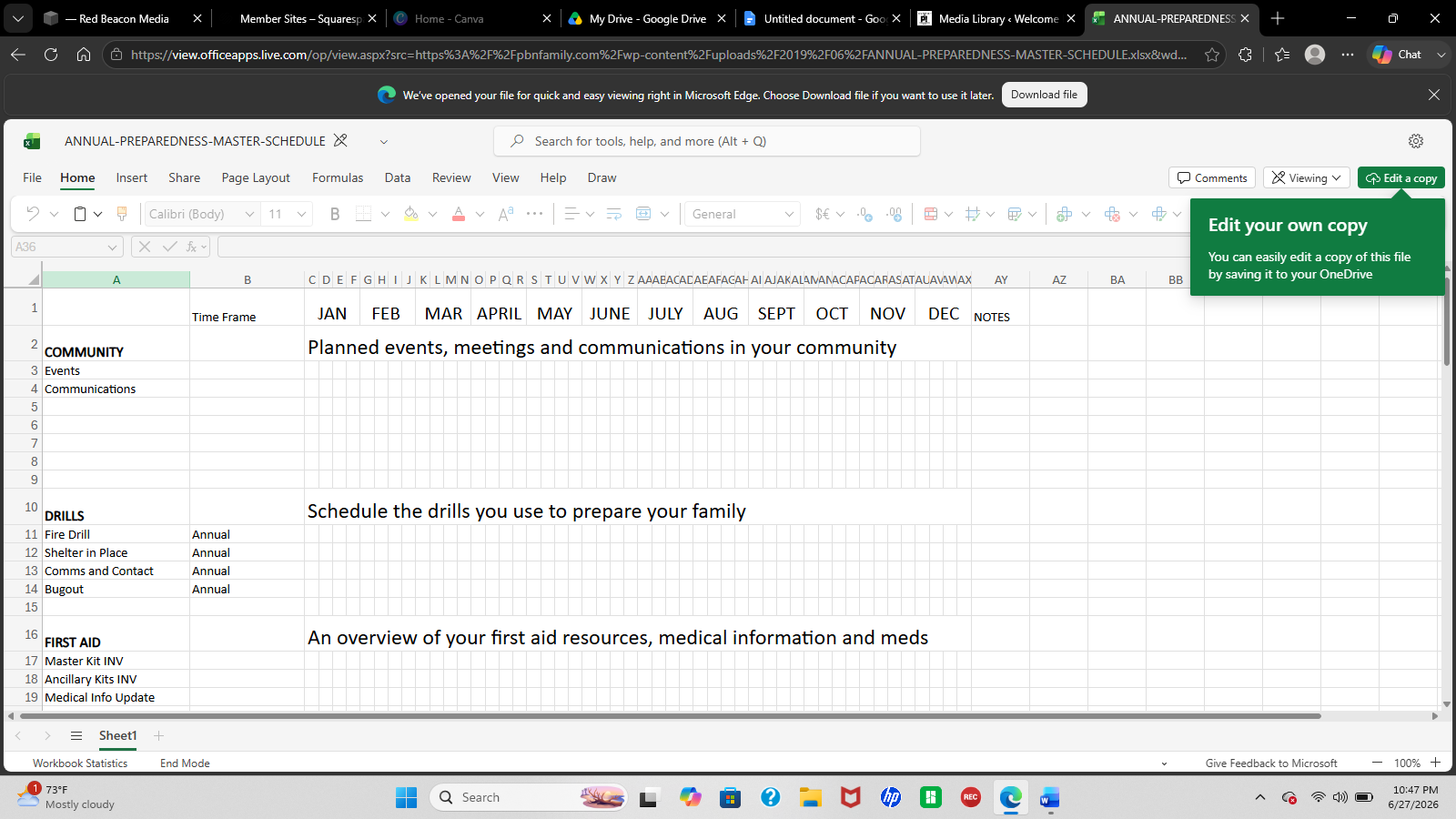This screenshot has height=819, width=1456.
Task: Click the Delete cells icon
Action: coord(1112,214)
